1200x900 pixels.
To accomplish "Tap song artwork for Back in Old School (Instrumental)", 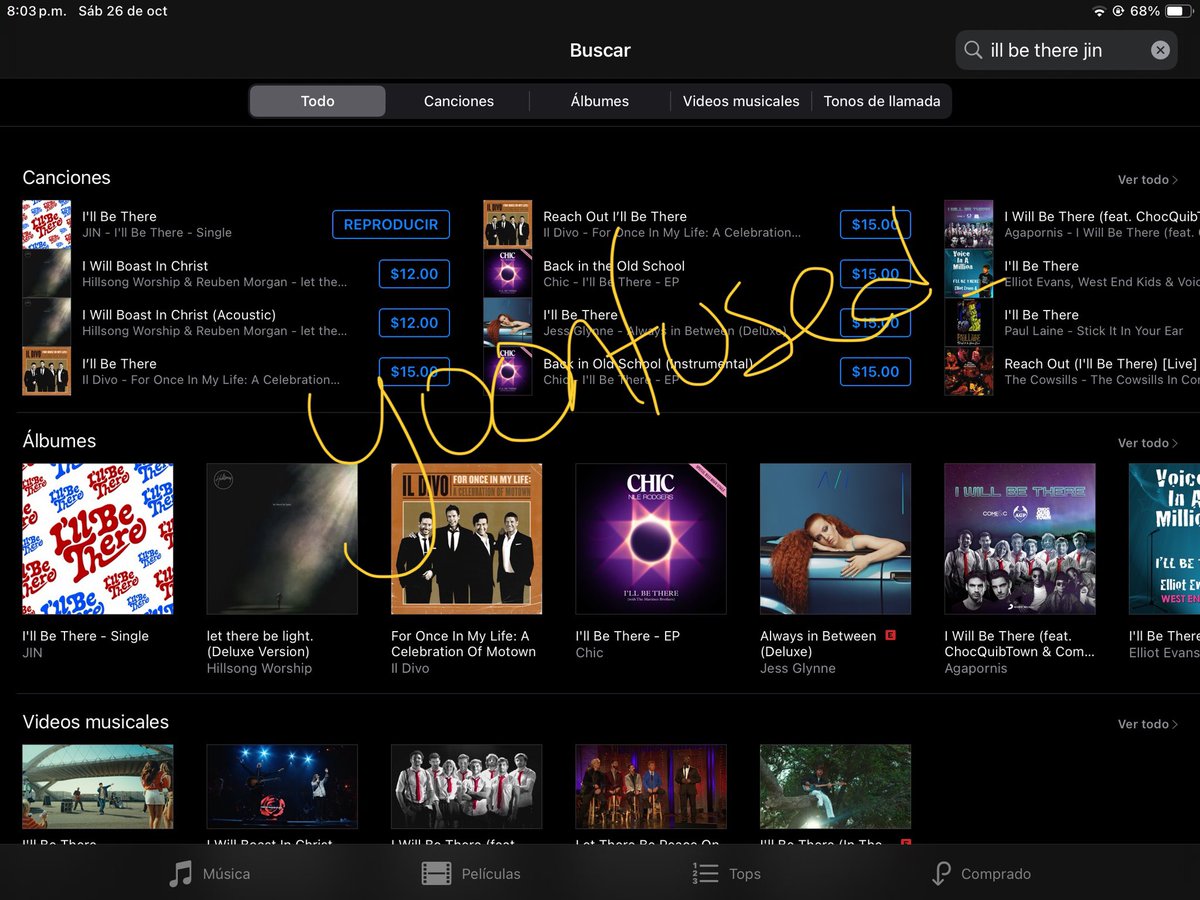I will [x=508, y=371].
